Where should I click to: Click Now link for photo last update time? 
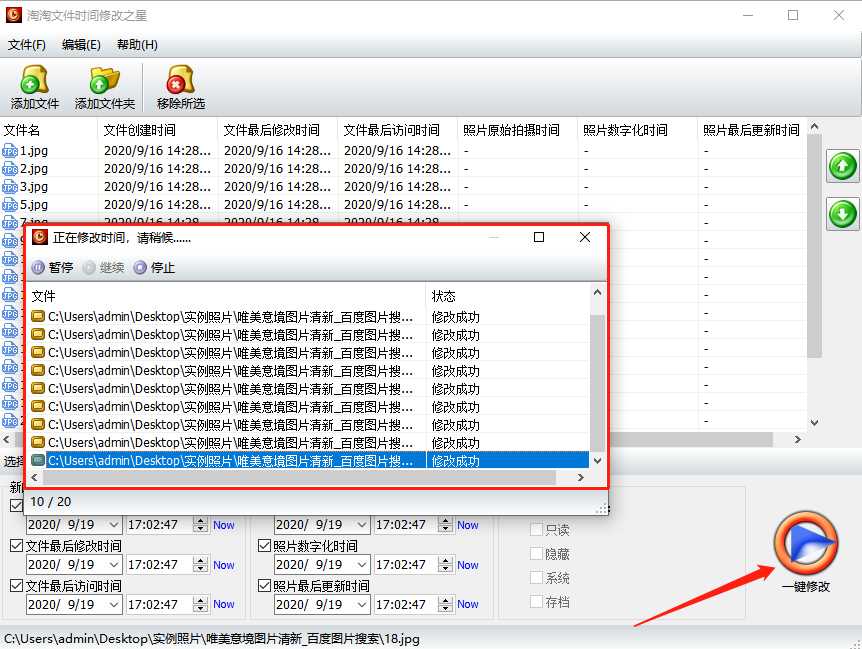(468, 604)
